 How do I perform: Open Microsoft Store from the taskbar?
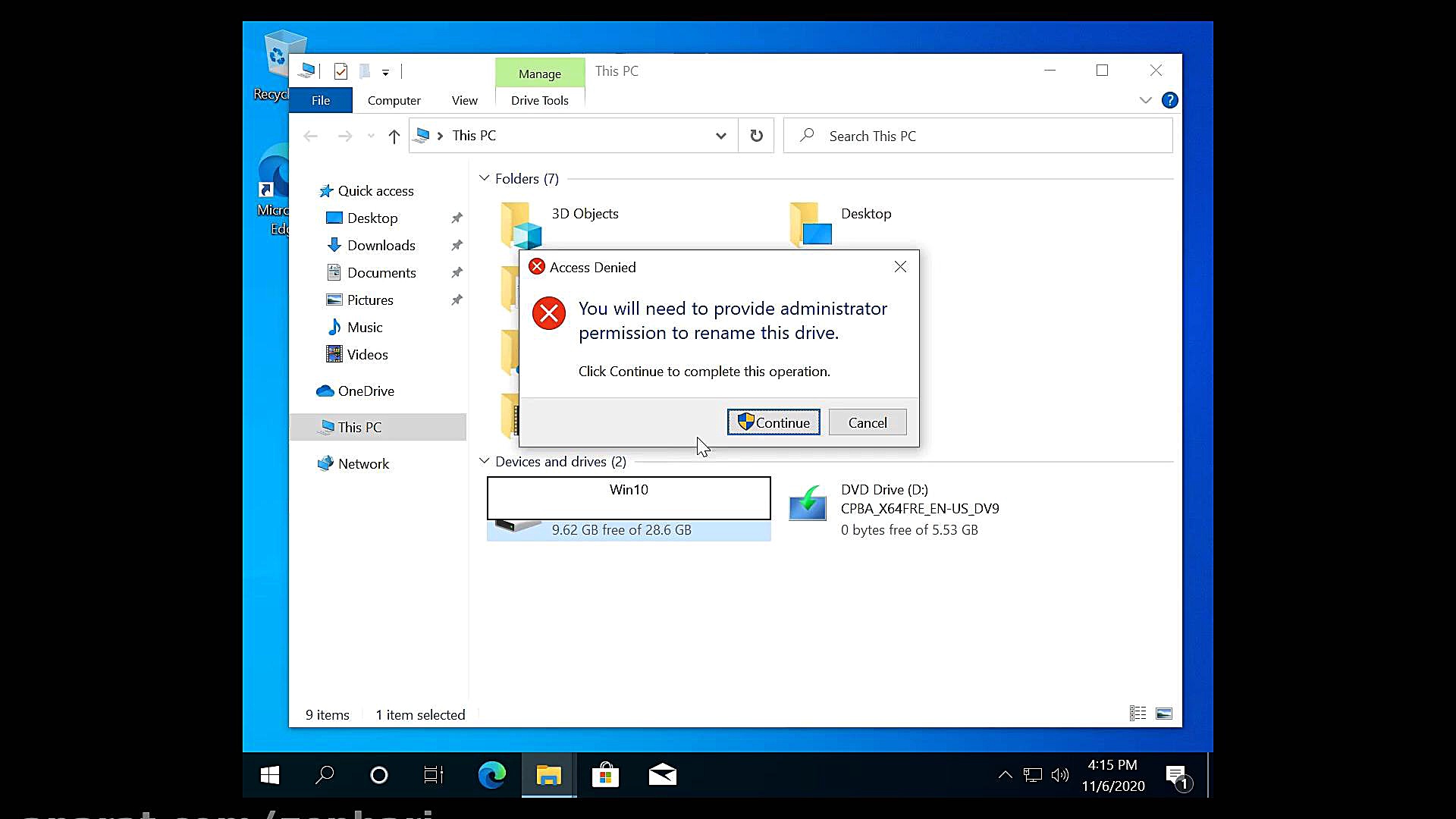605,775
